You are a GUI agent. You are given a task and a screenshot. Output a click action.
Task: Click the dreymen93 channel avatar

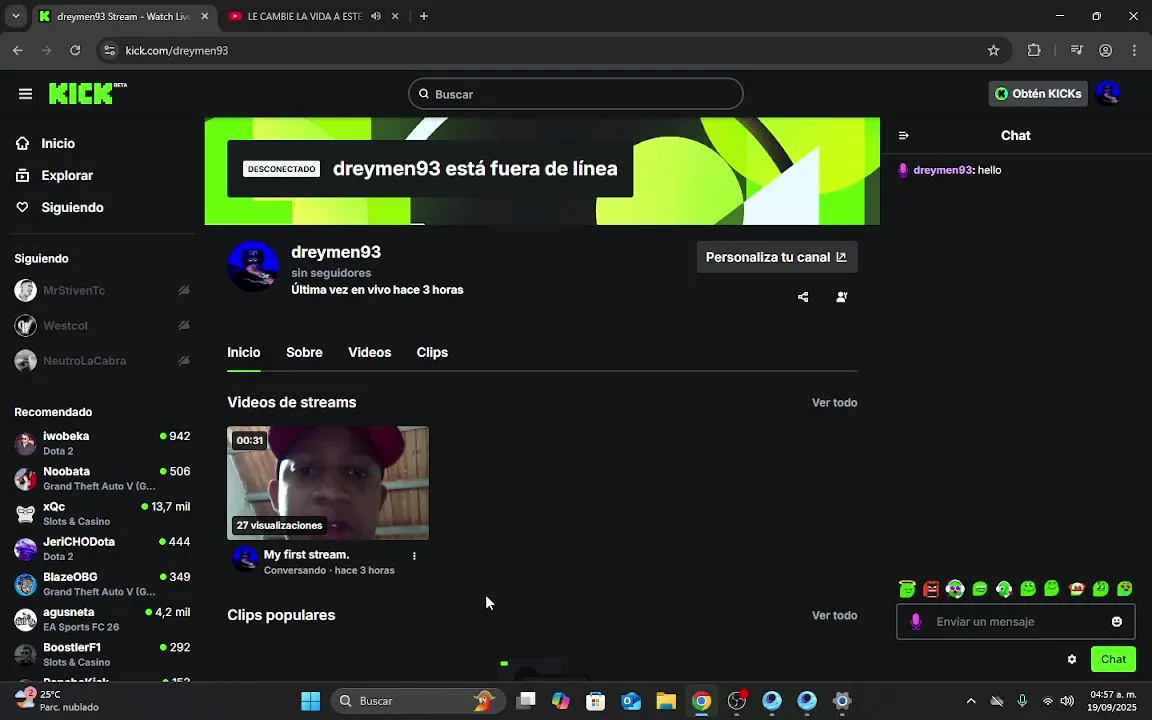[x=253, y=266]
